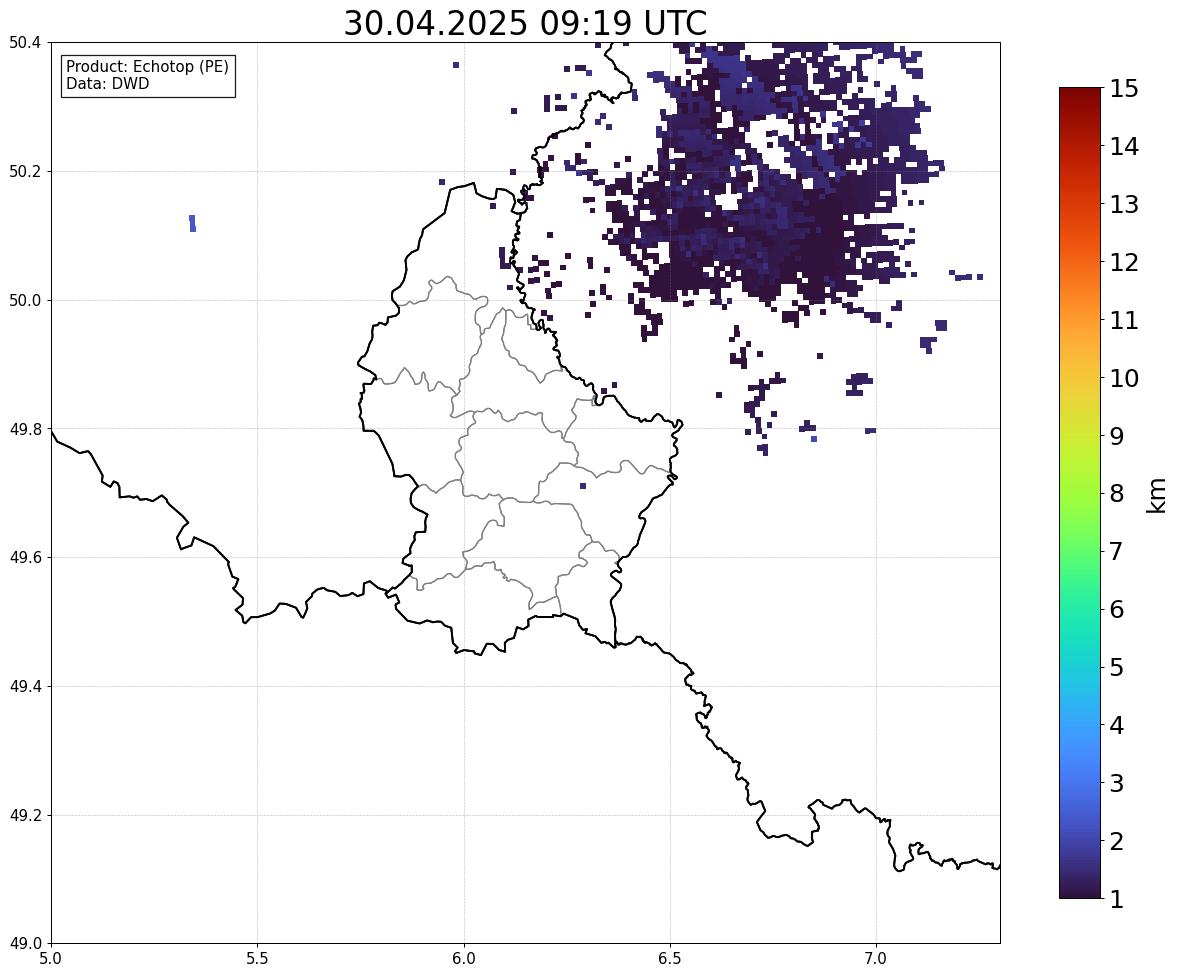Click the y-axis label '50.4'
This screenshot has width=1178, height=976.
(x=25, y=43)
